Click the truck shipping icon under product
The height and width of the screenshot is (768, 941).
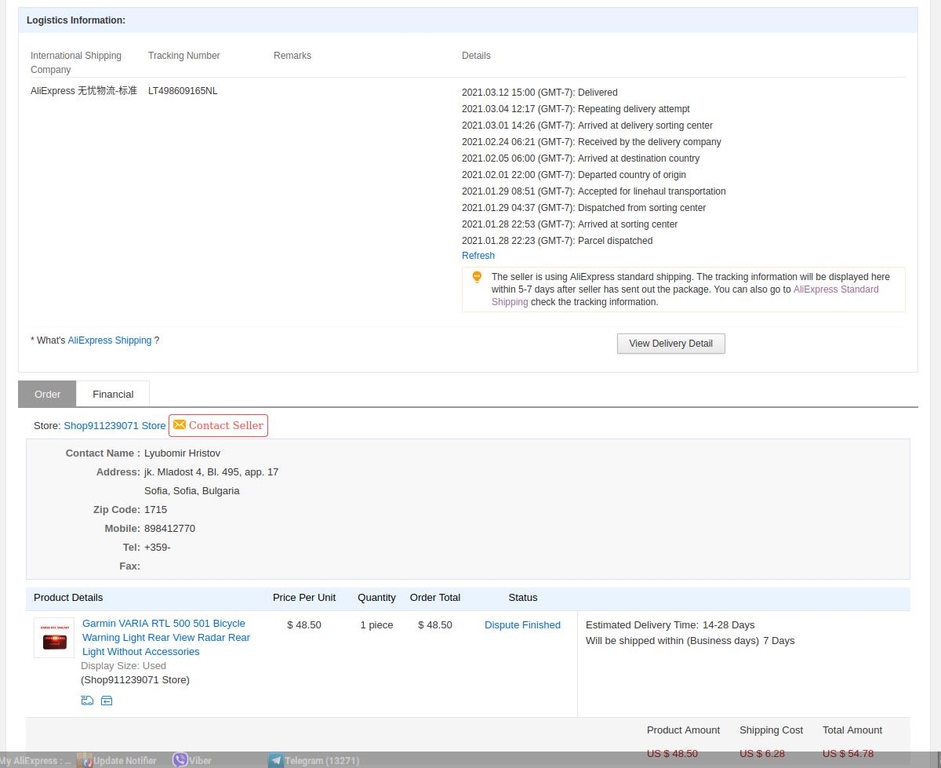[87, 701]
